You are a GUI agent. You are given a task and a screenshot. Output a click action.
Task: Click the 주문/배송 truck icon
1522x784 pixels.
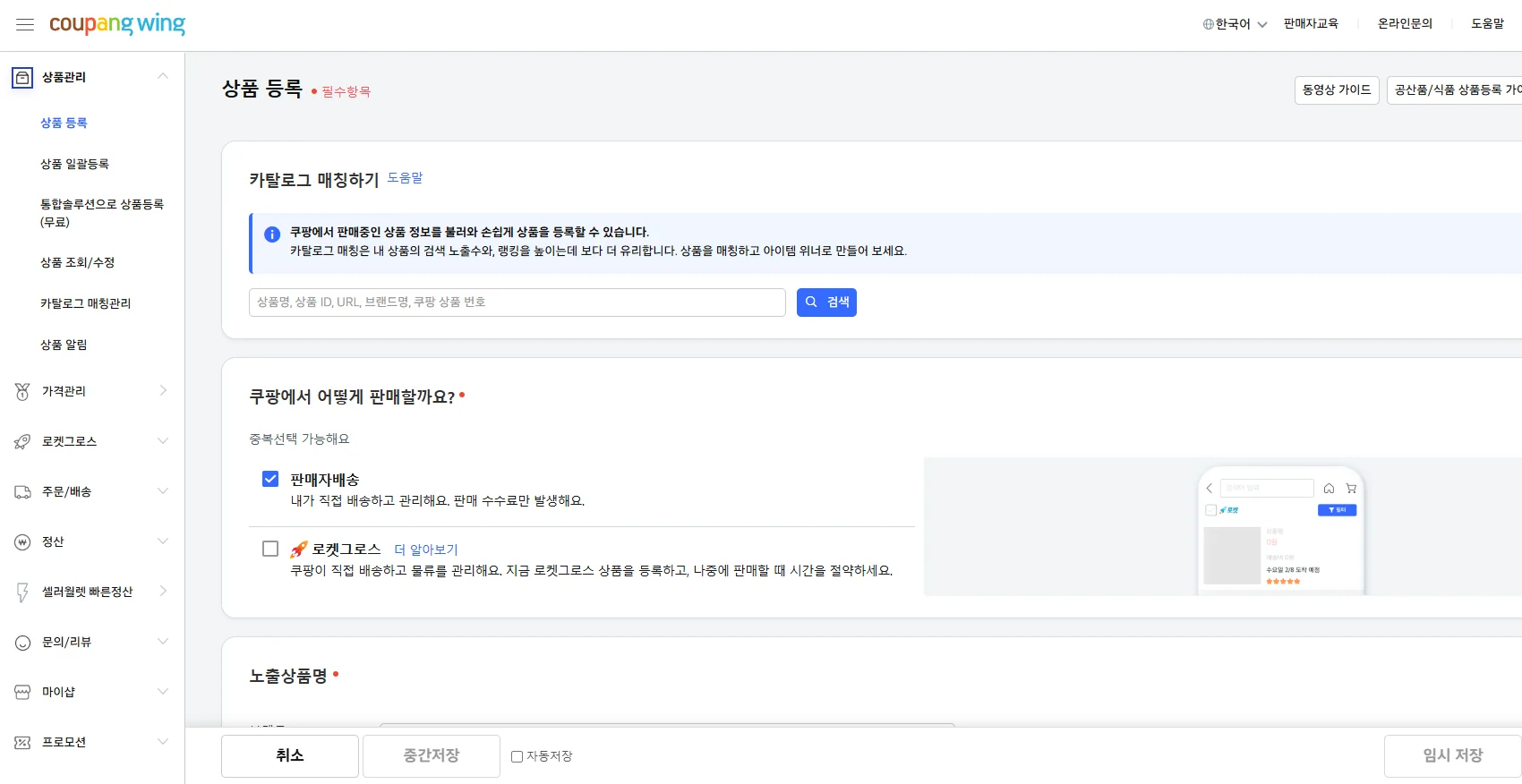pyautogui.click(x=22, y=491)
